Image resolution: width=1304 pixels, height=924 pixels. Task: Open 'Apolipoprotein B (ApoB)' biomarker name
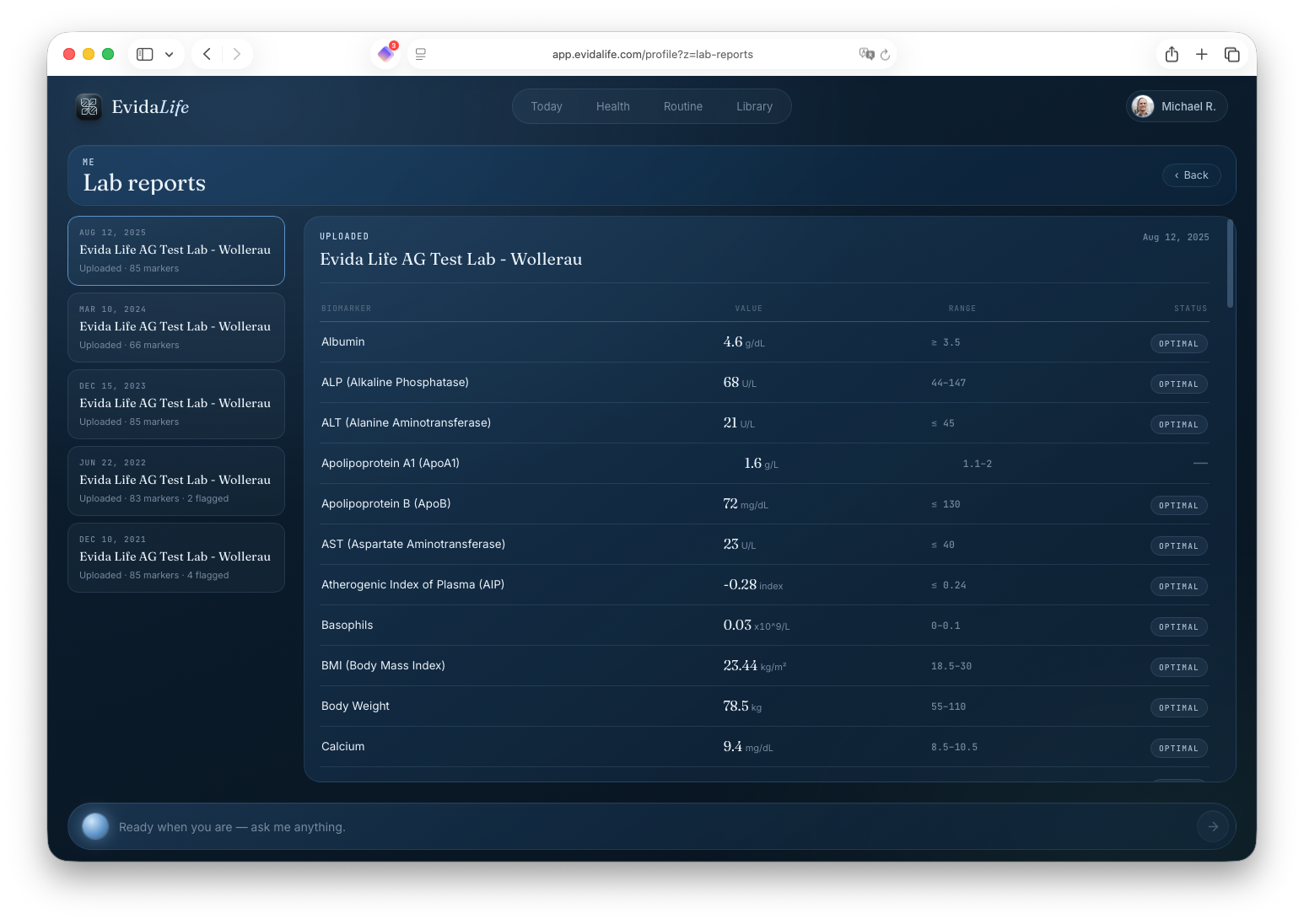(x=386, y=503)
